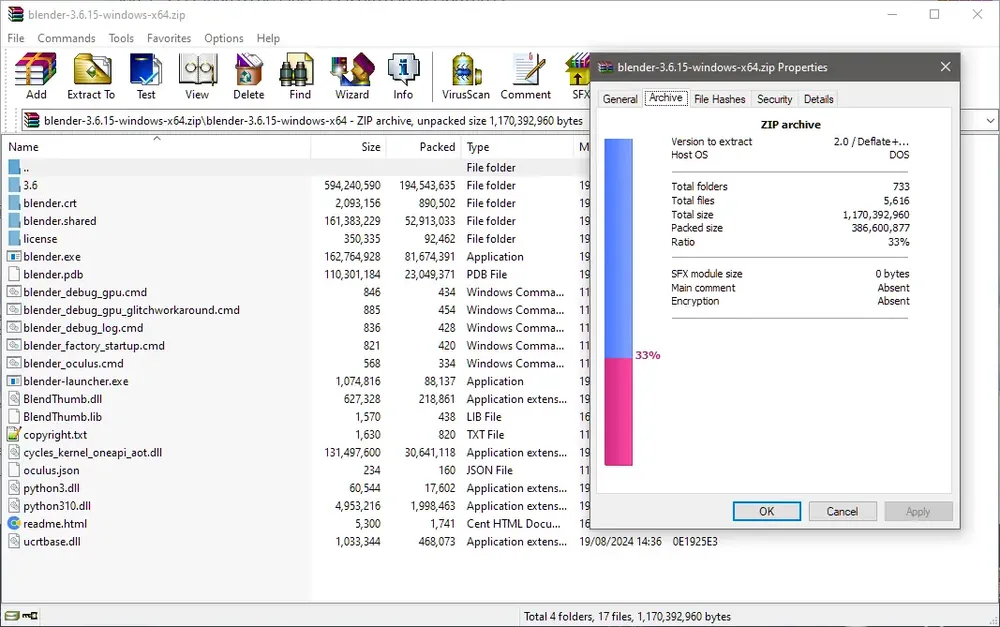
Task: Click the blender-launcher.exe icon
Action: pyautogui.click(x=14, y=381)
